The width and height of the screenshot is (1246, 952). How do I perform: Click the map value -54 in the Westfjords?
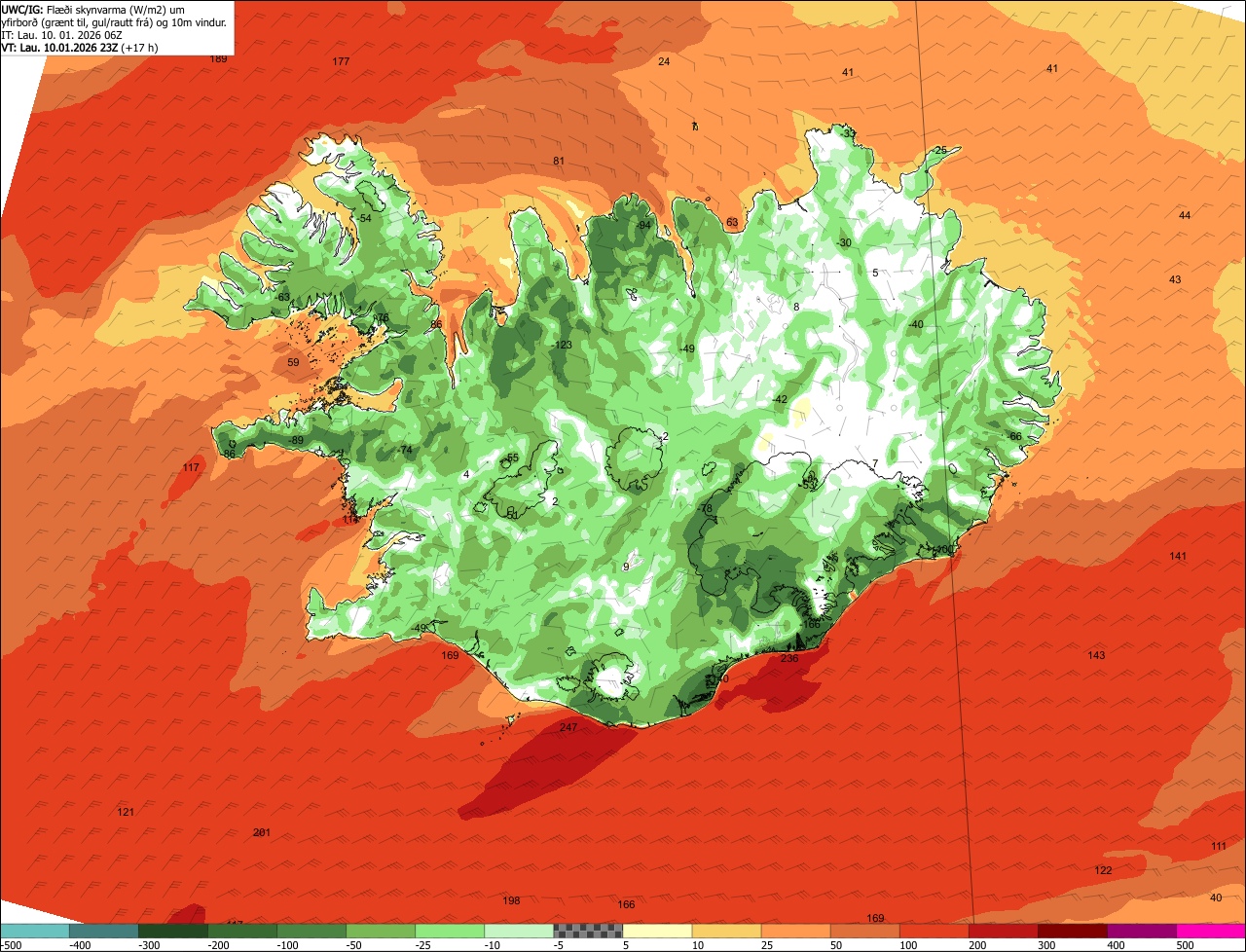364,218
